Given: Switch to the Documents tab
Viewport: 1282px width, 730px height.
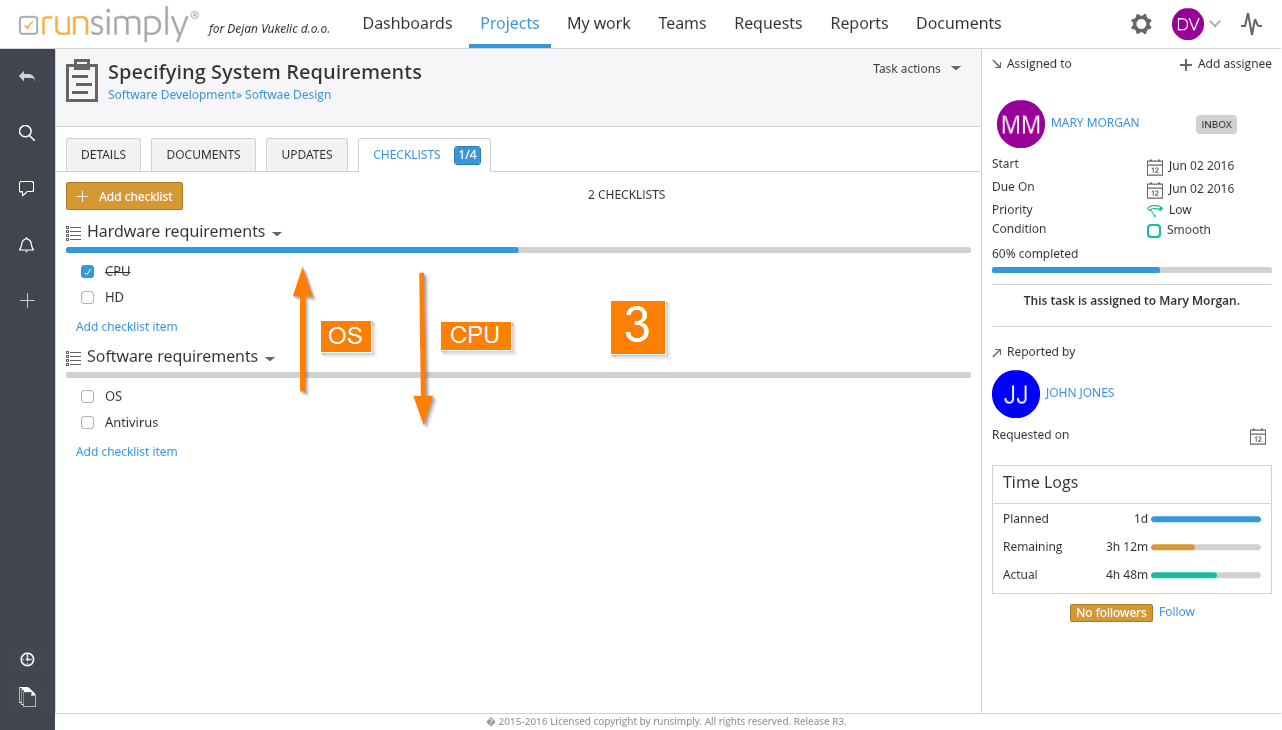Looking at the screenshot, I should pyautogui.click(x=203, y=155).
